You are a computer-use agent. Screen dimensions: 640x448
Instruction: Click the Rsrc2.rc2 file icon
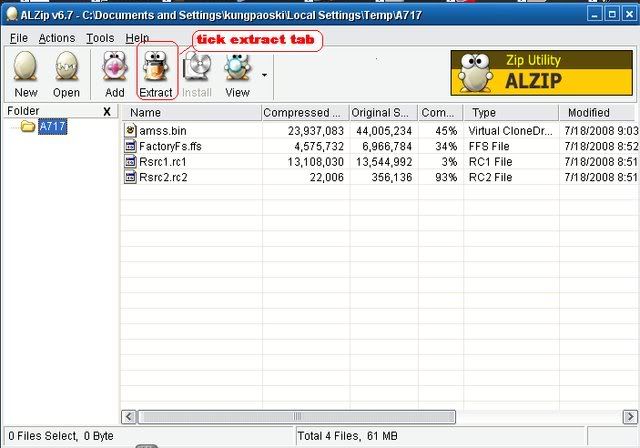pos(130,177)
